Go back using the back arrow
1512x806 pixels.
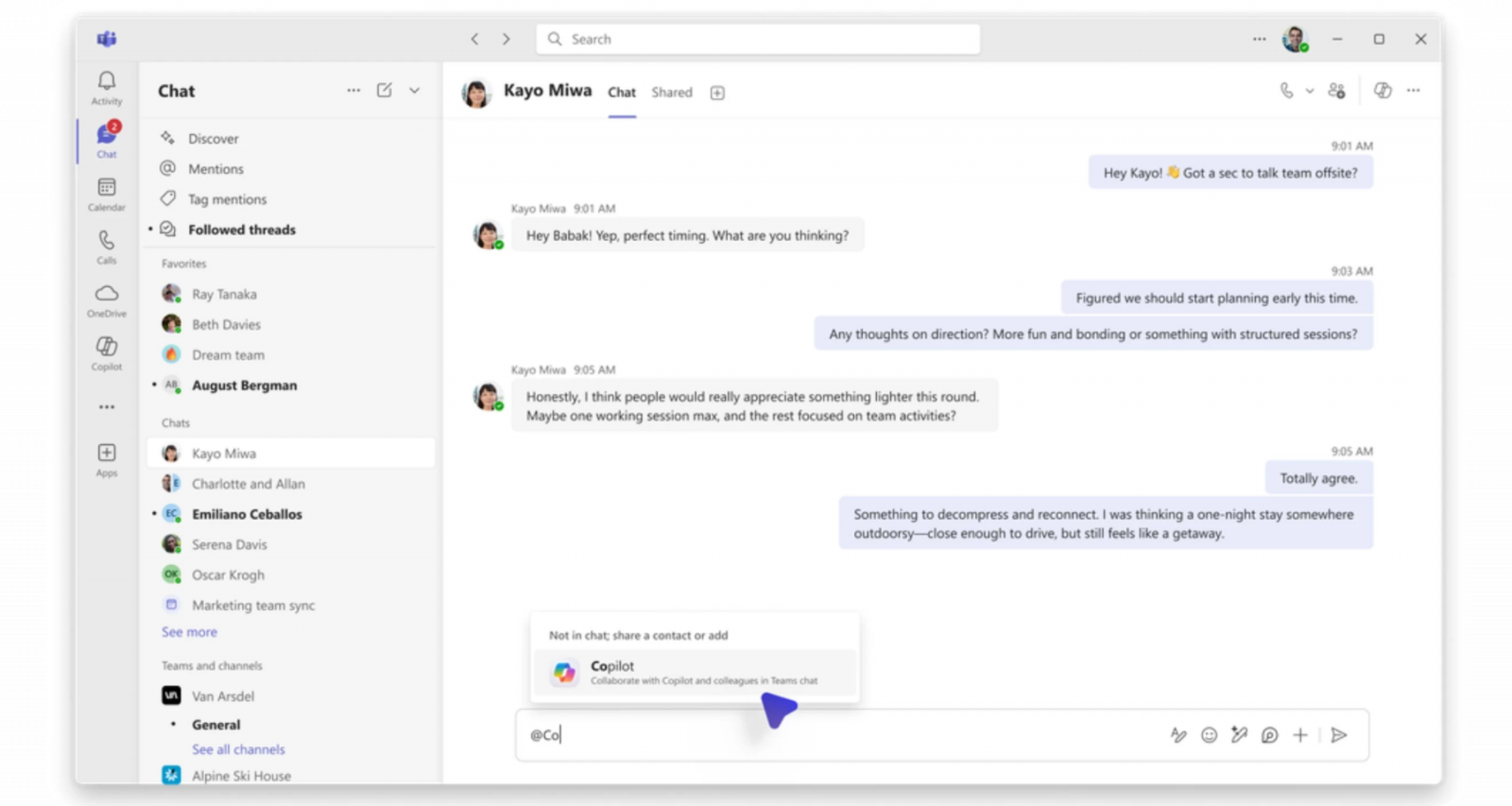click(x=474, y=39)
